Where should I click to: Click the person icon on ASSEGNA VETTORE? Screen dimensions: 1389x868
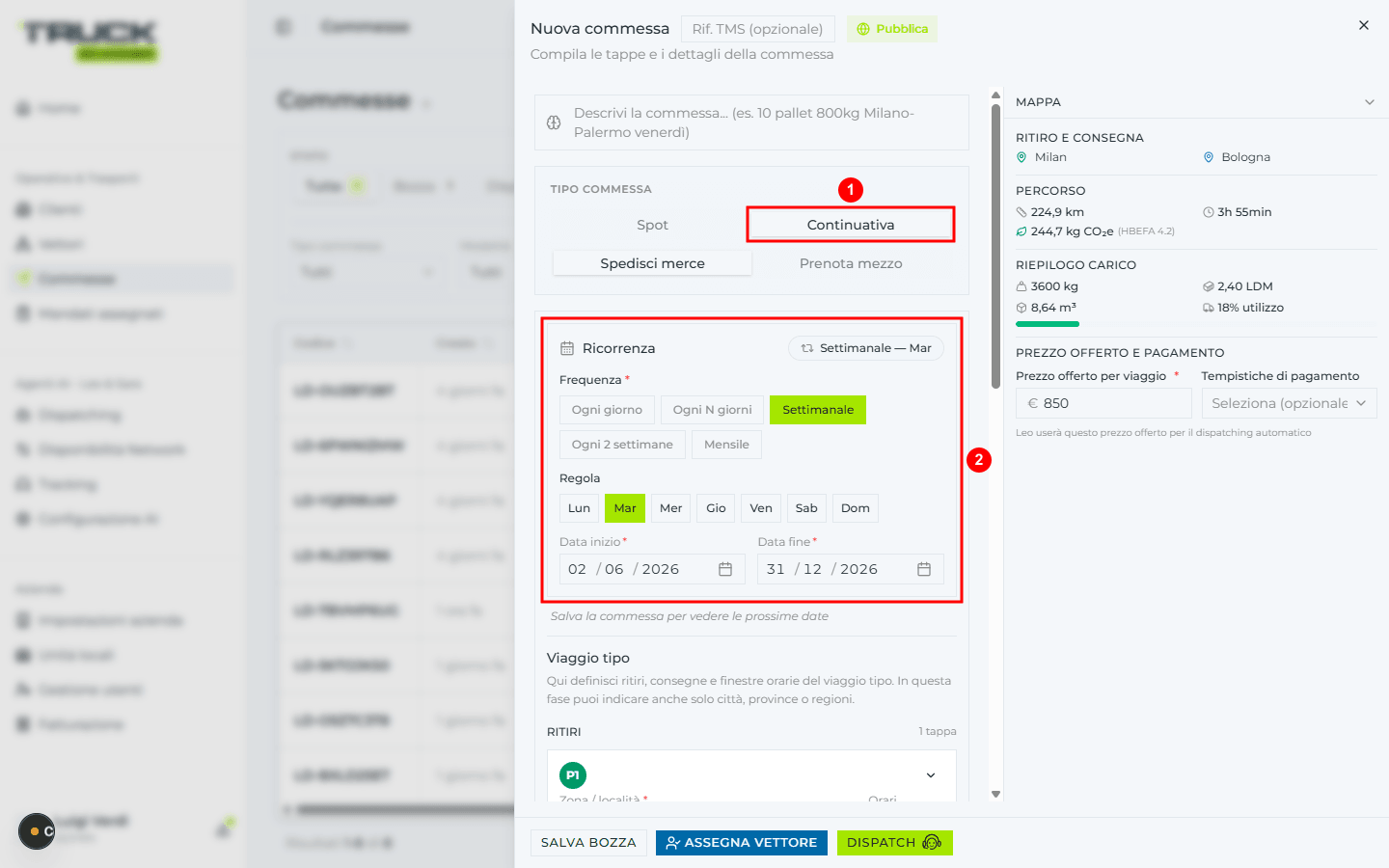coord(673,843)
